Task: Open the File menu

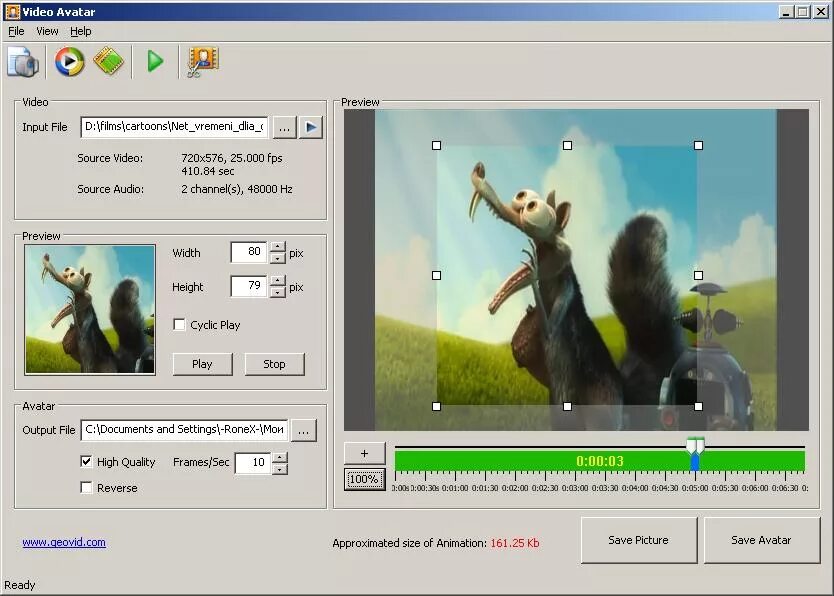Action: tap(16, 31)
